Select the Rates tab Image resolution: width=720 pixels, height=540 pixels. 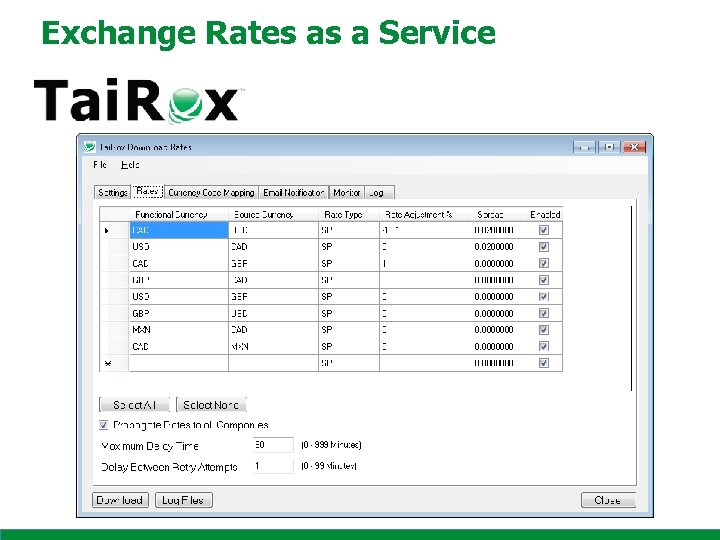pyautogui.click(x=147, y=191)
